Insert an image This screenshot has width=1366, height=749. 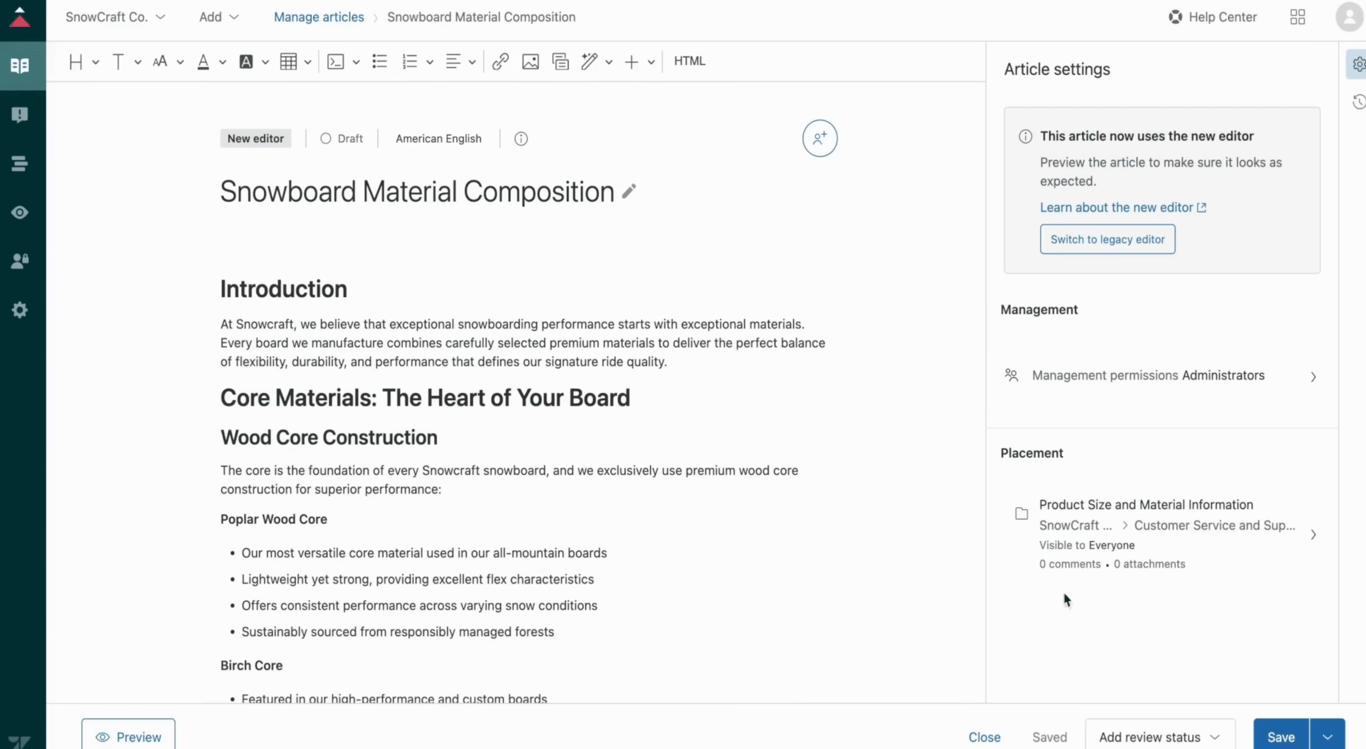tap(530, 62)
